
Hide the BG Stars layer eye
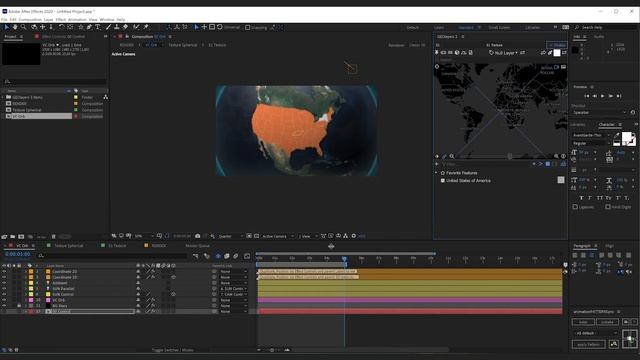point(4,306)
